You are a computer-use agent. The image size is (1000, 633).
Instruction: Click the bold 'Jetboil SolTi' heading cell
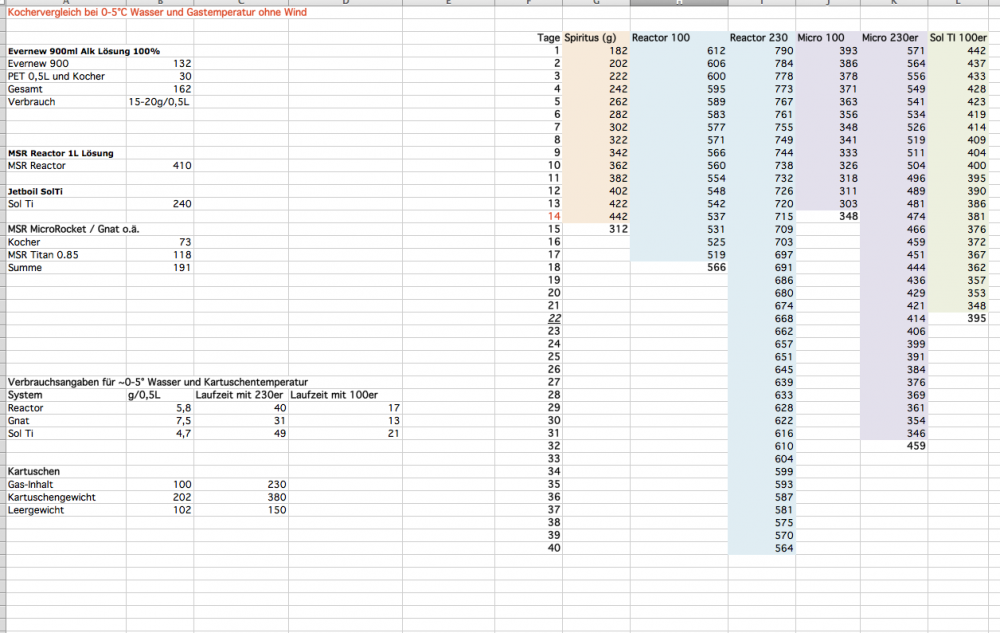coord(42,190)
